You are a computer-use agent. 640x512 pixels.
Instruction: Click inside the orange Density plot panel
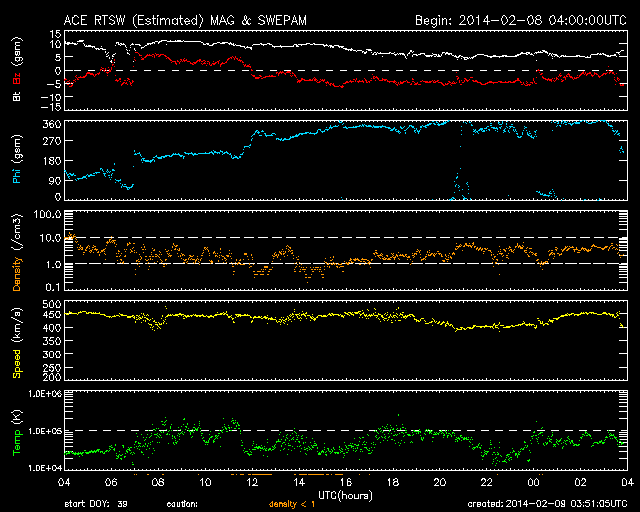tap(346, 251)
